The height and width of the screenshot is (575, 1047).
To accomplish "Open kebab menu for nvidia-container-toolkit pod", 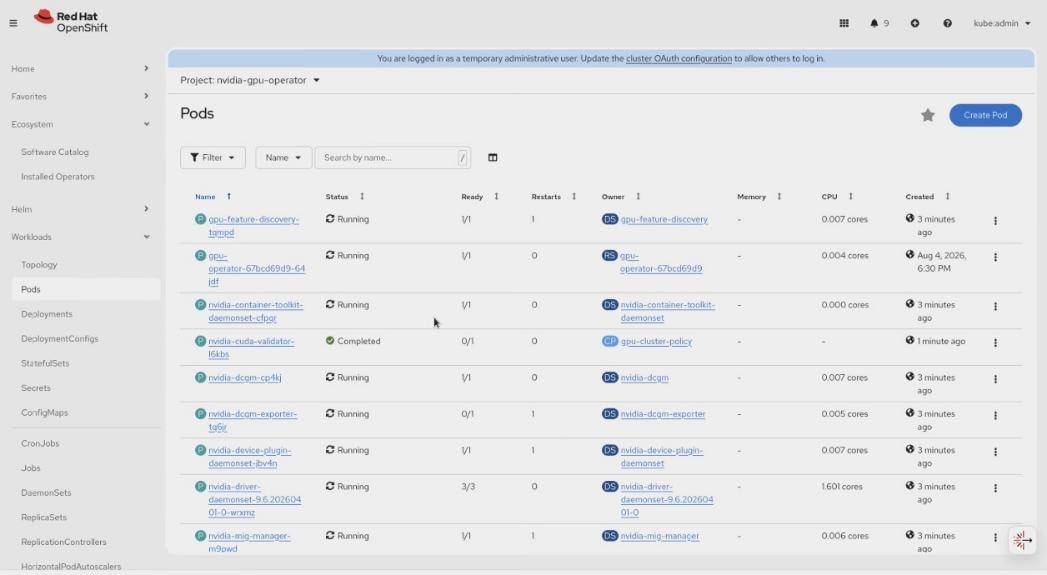I will 995,307.
